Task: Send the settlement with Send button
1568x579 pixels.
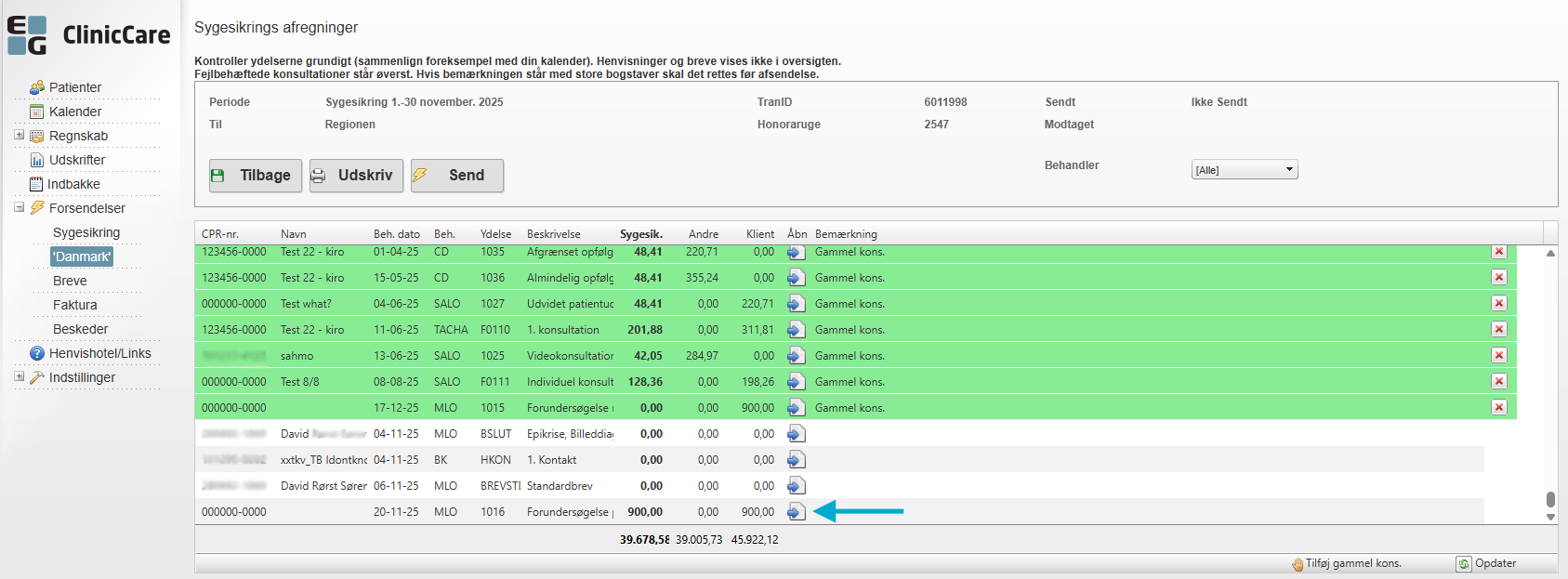Action: [x=457, y=176]
